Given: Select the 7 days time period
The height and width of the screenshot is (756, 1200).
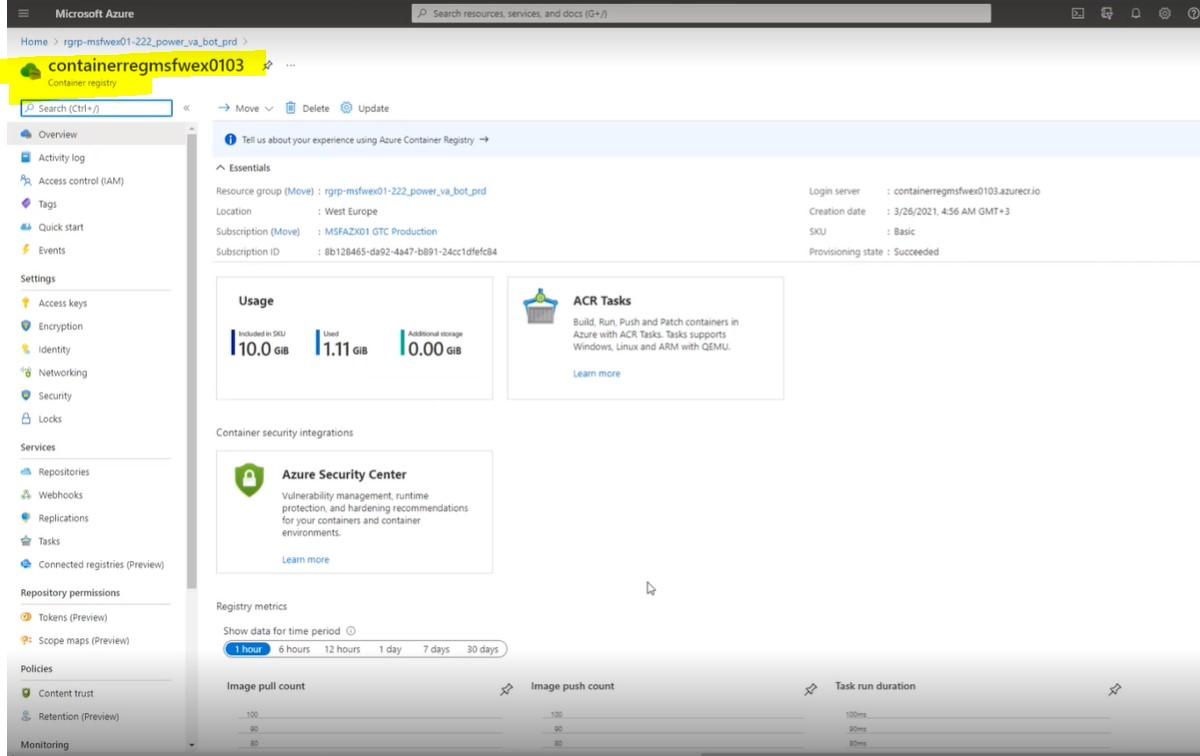Looking at the screenshot, I should [x=436, y=649].
